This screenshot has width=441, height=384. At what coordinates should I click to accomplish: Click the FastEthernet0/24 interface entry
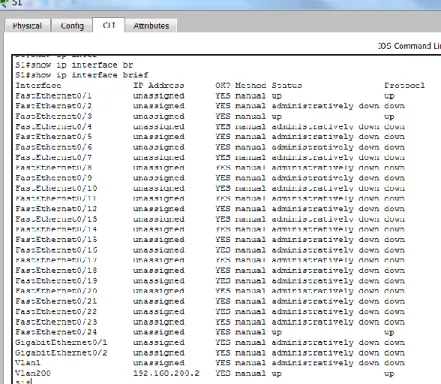[x=56, y=332]
